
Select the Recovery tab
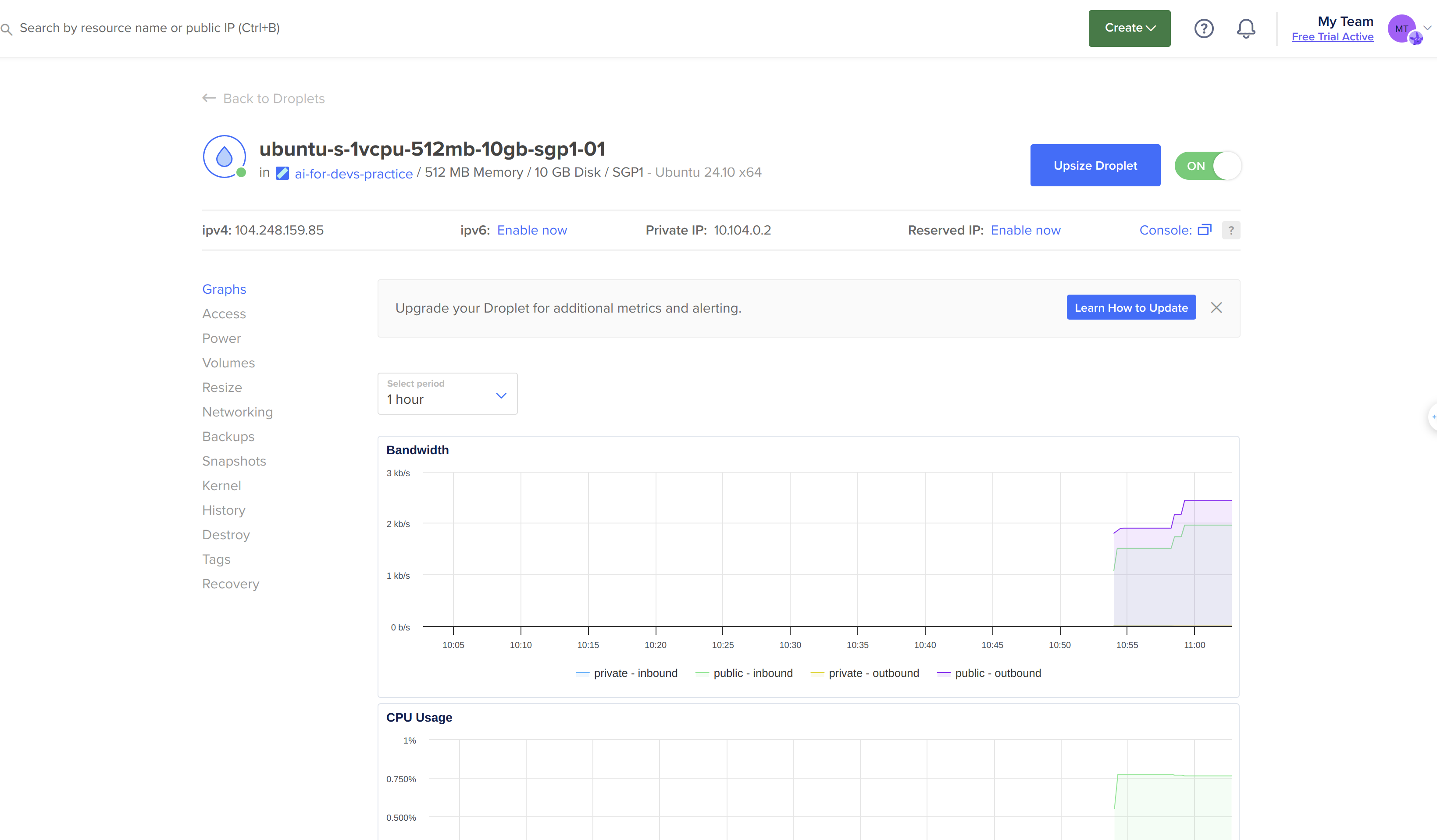tap(230, 584)
